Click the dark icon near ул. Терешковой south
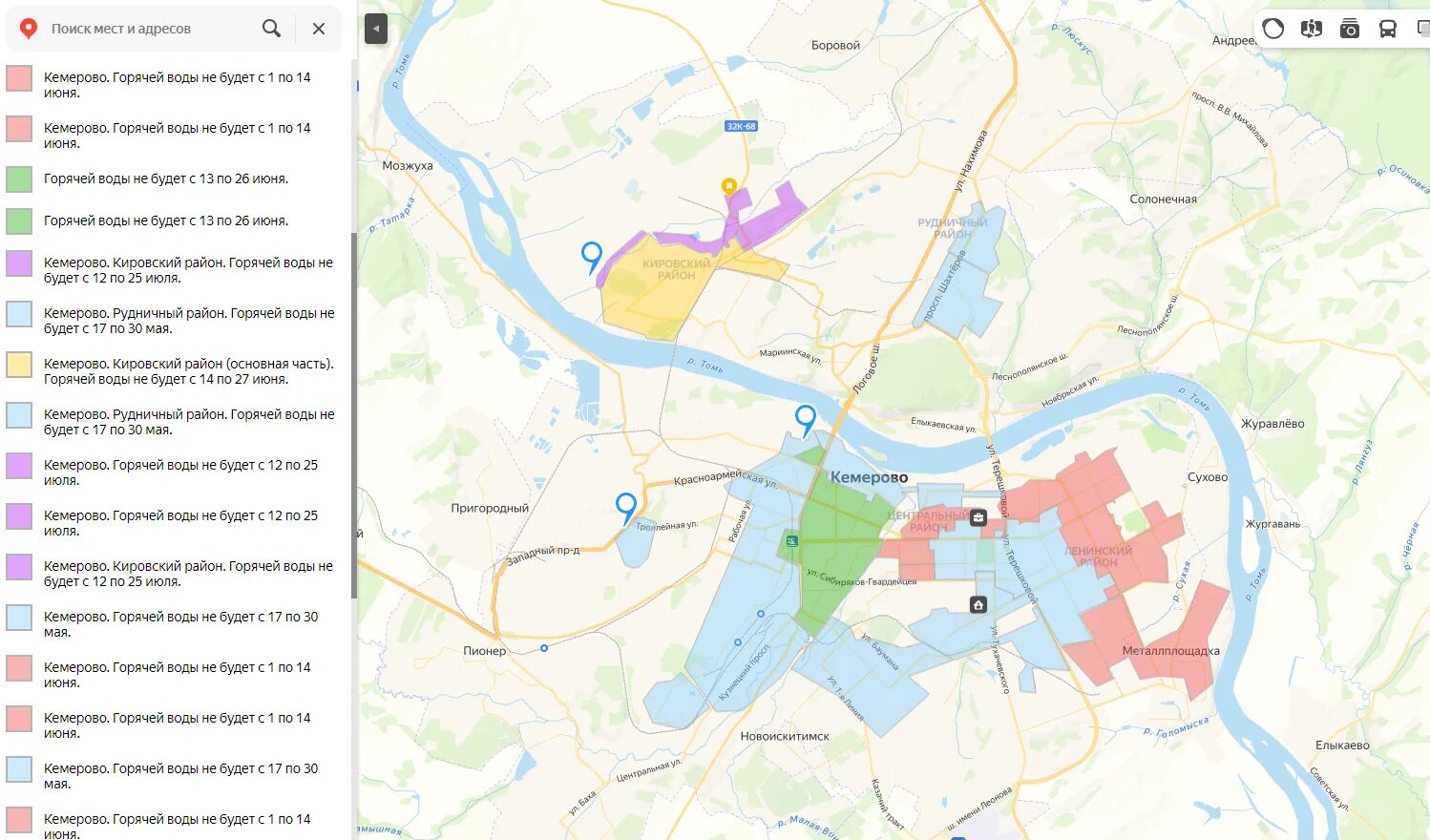 [x=978, y=605]
